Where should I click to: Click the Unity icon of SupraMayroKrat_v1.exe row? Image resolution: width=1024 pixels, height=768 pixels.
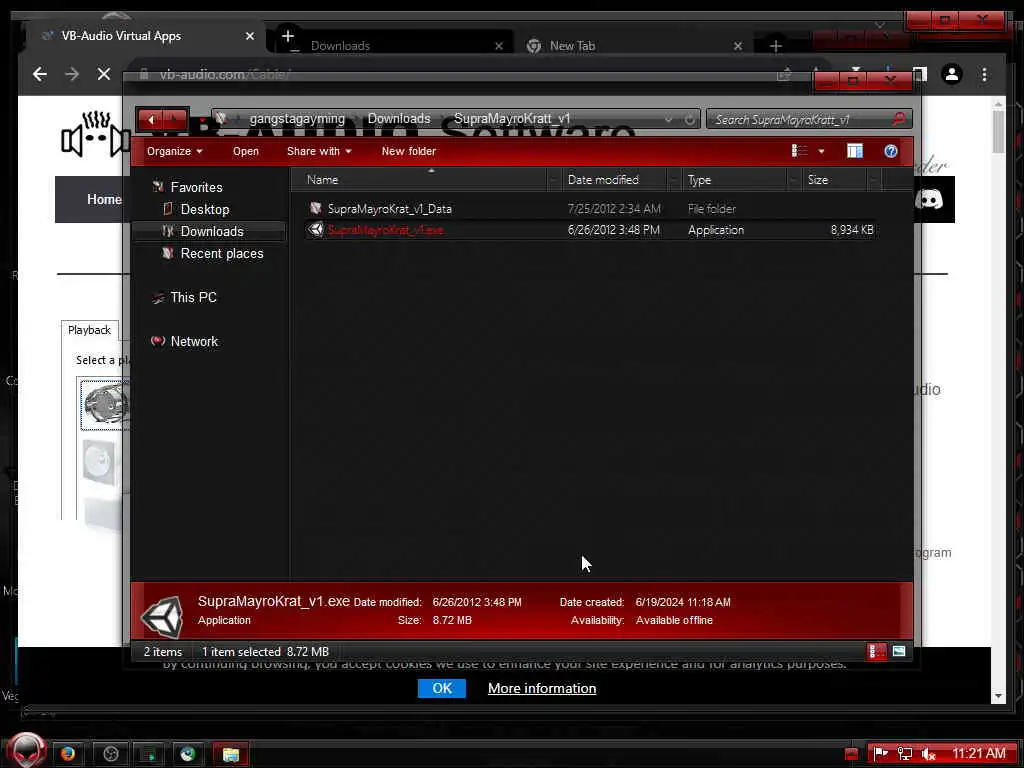click(316, 229)
